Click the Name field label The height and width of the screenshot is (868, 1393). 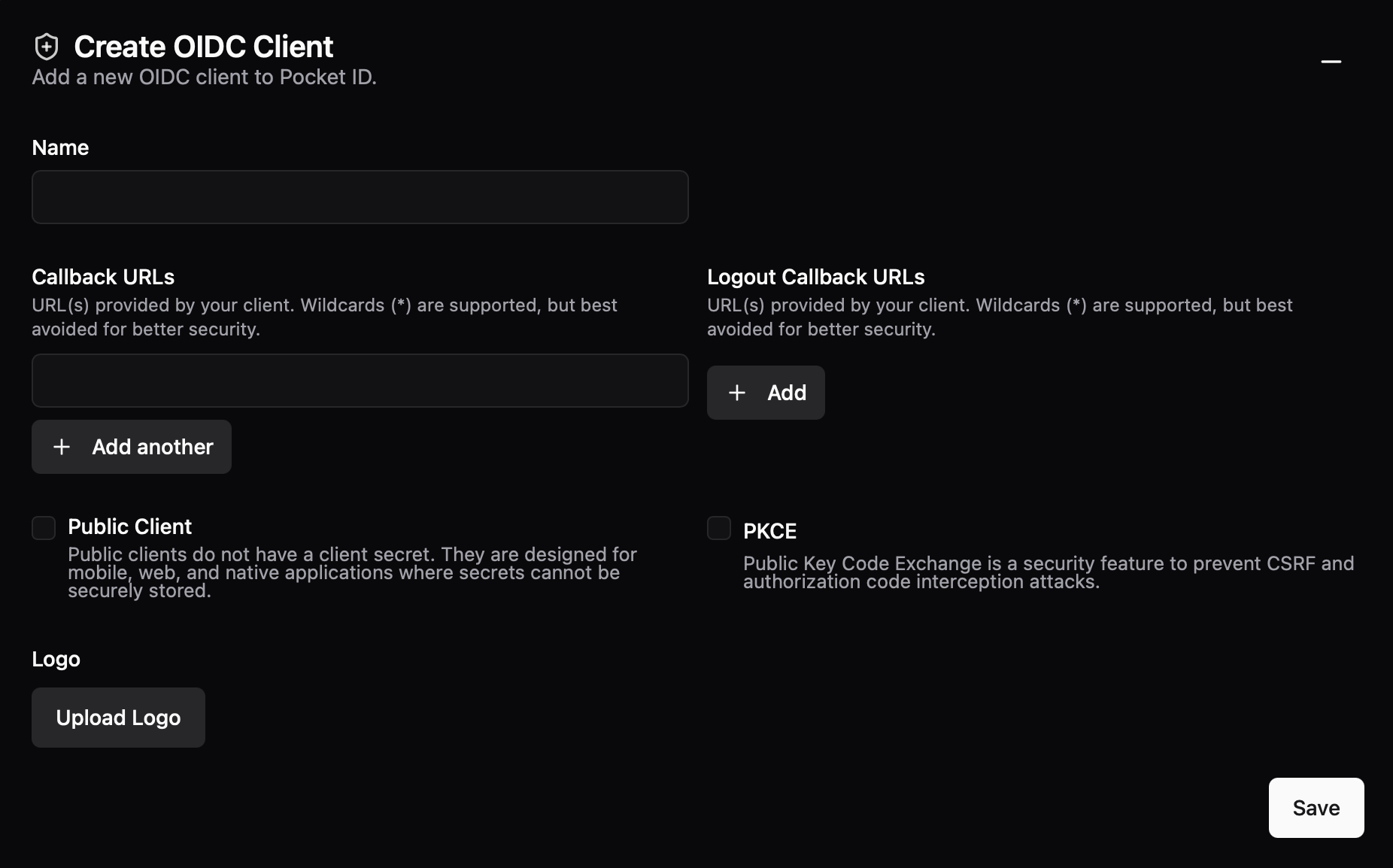coord(60,147)
